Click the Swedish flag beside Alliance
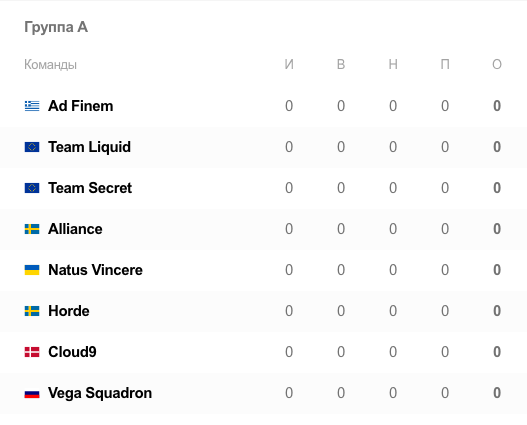The height and width of the screenshot is (425, 527). coord(32,229)
